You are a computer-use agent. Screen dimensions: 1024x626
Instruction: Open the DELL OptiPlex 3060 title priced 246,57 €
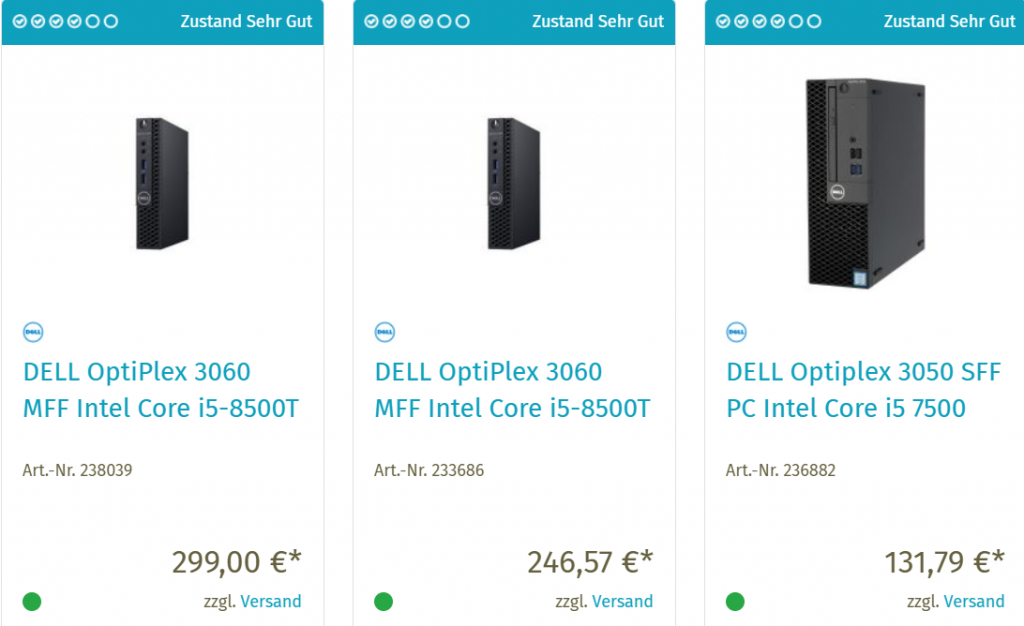[512, 390]
